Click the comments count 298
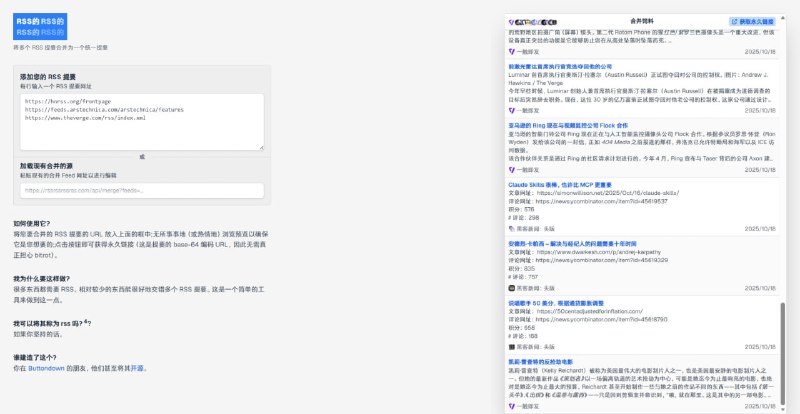 533,218
